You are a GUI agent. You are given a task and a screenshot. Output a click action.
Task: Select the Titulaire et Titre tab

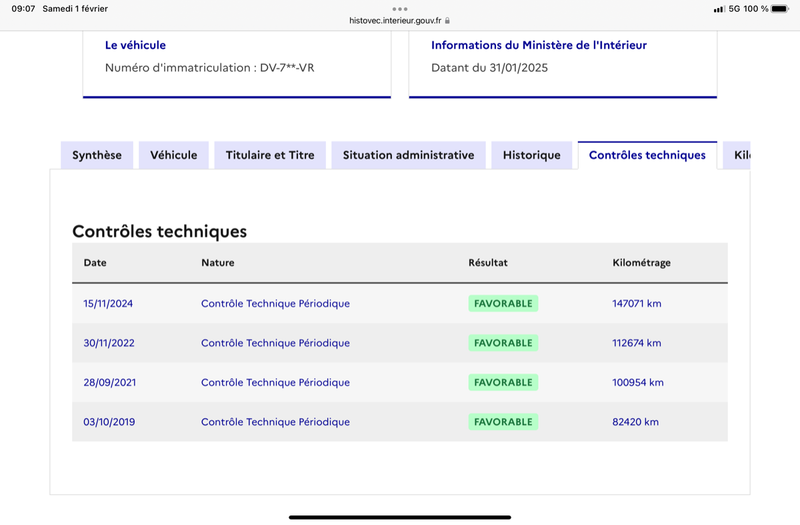coord(270,155)
